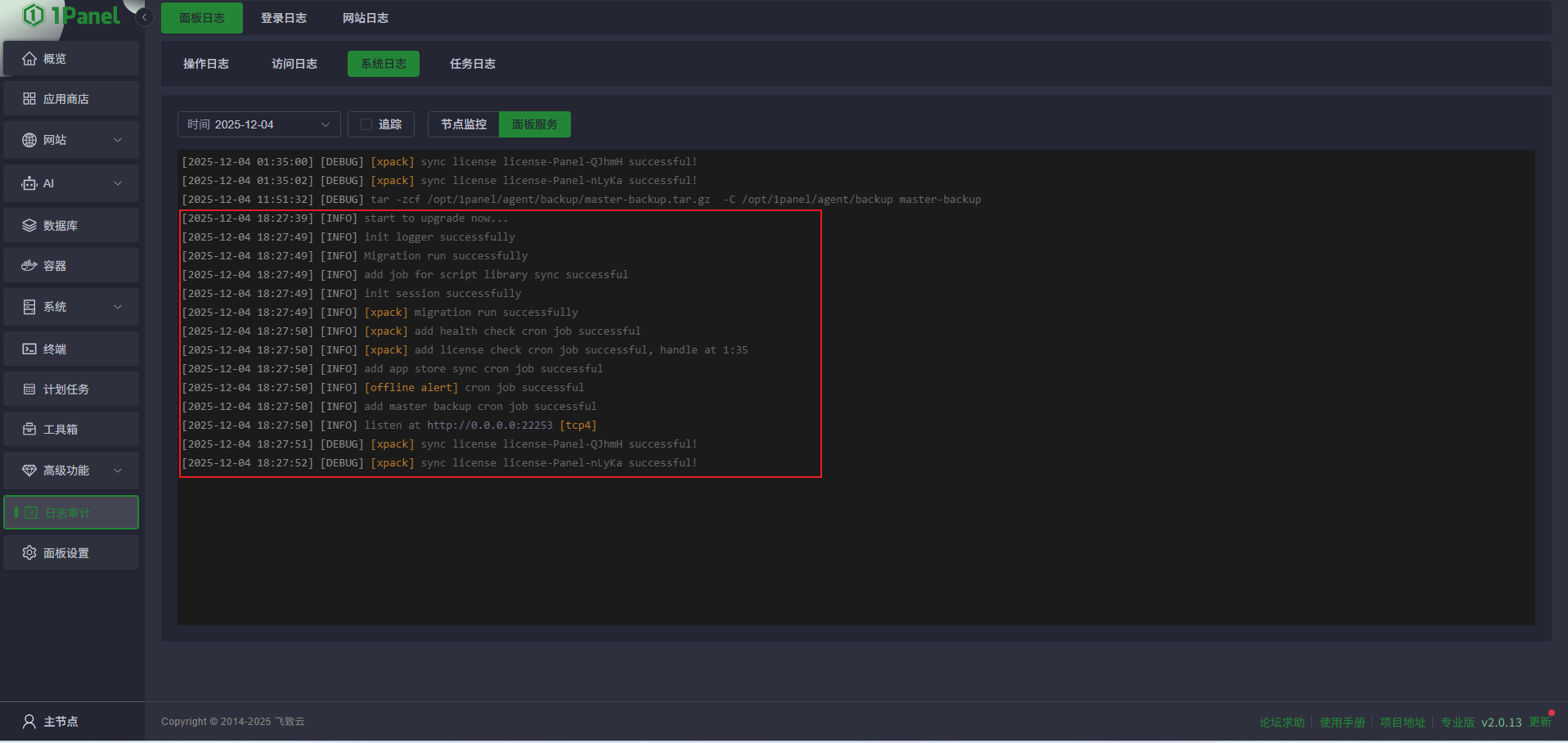Open the 计划任务 calendar icon
Viewport: 1568px width, 743px height.
tap(29, 390)
